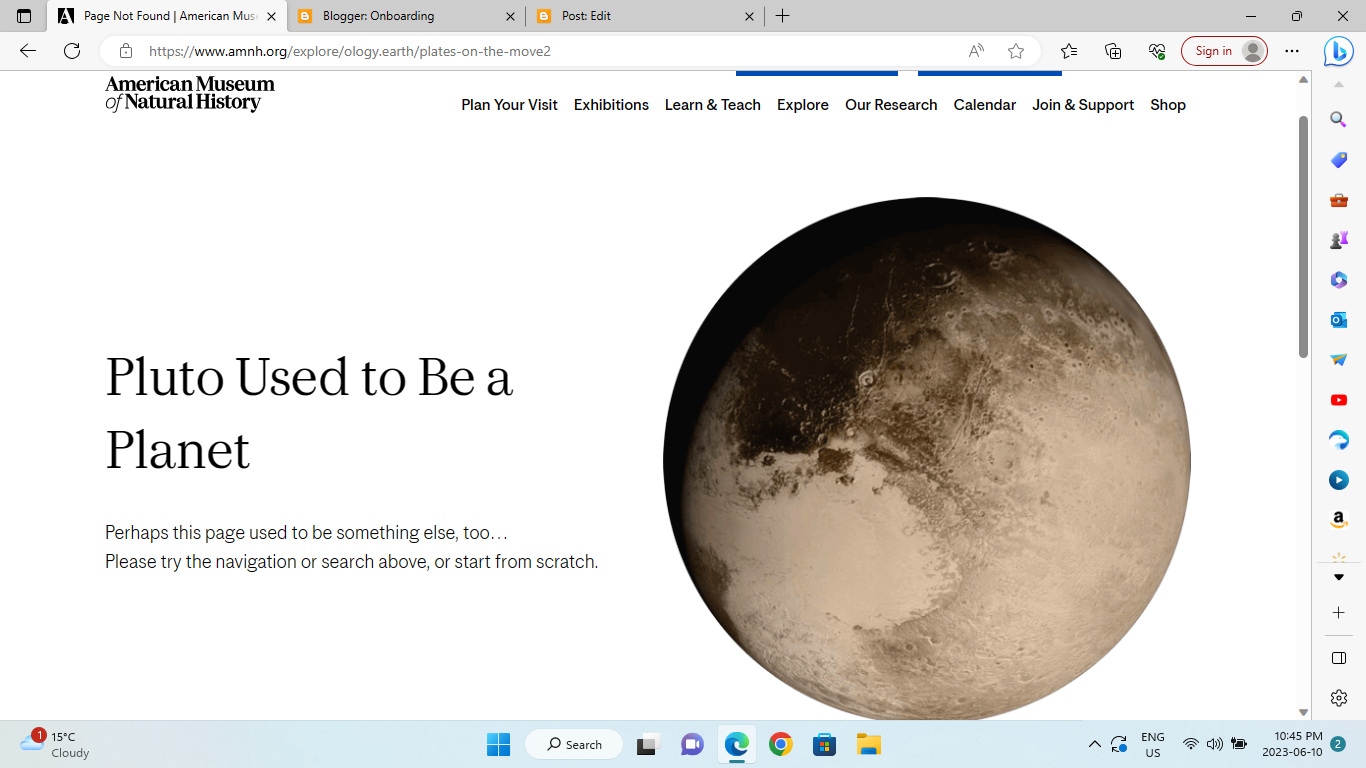Open the sidebar Microsoft 365 icon
1366x768 pixels.
tap(1339, 280)
